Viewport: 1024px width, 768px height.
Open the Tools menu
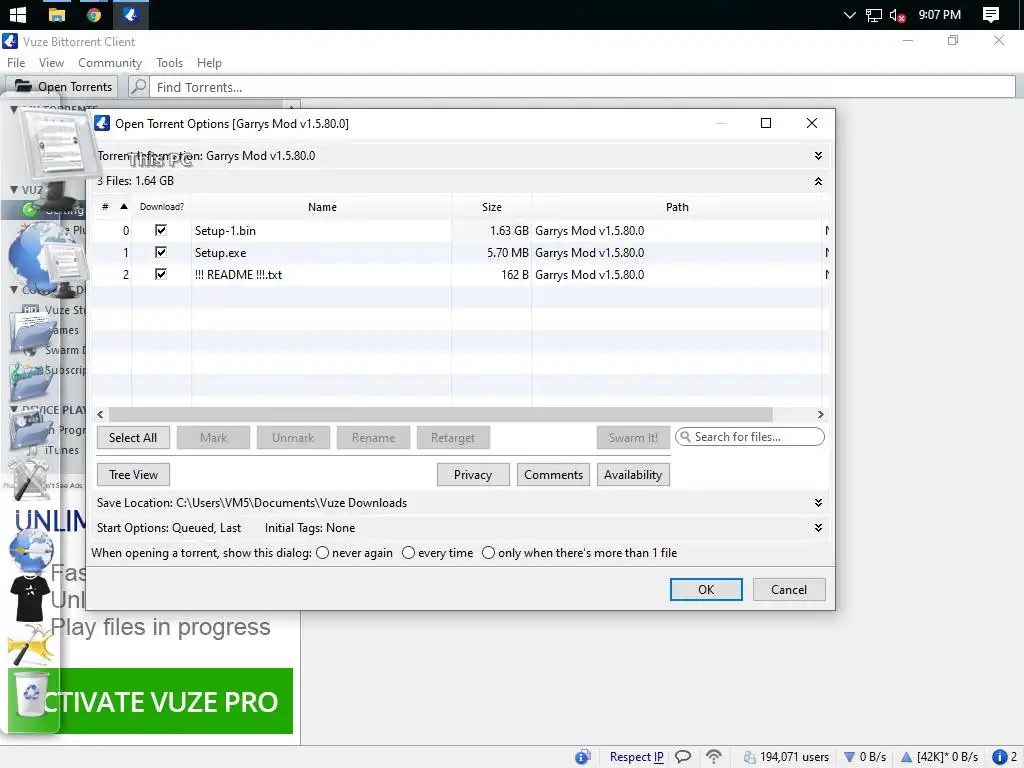tap(169, 63)
